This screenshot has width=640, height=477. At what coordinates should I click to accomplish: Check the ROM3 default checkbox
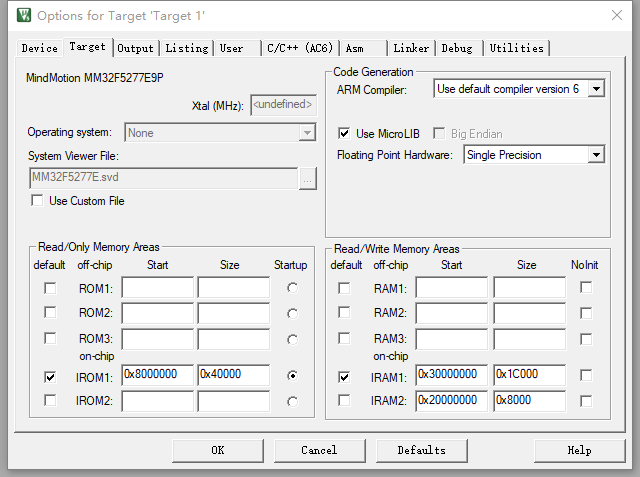click(50, 338)
